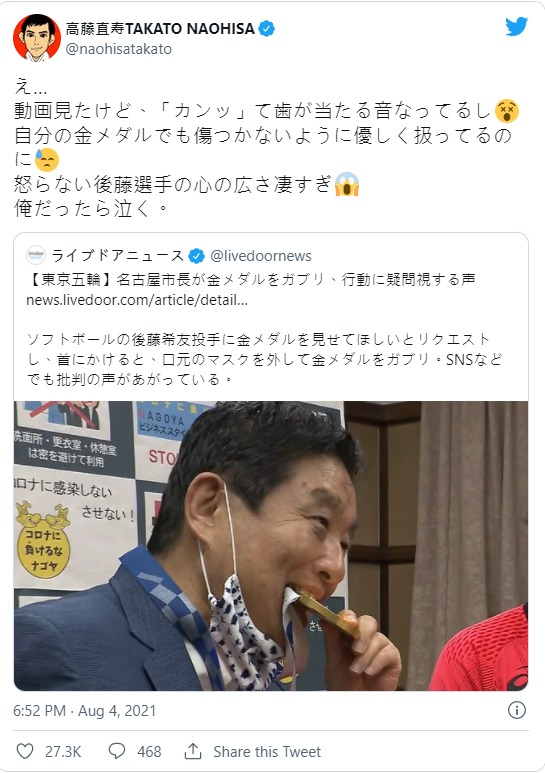Open the @naohisatakato handle link
545x773 pixels.
click(x=118, y=49)
